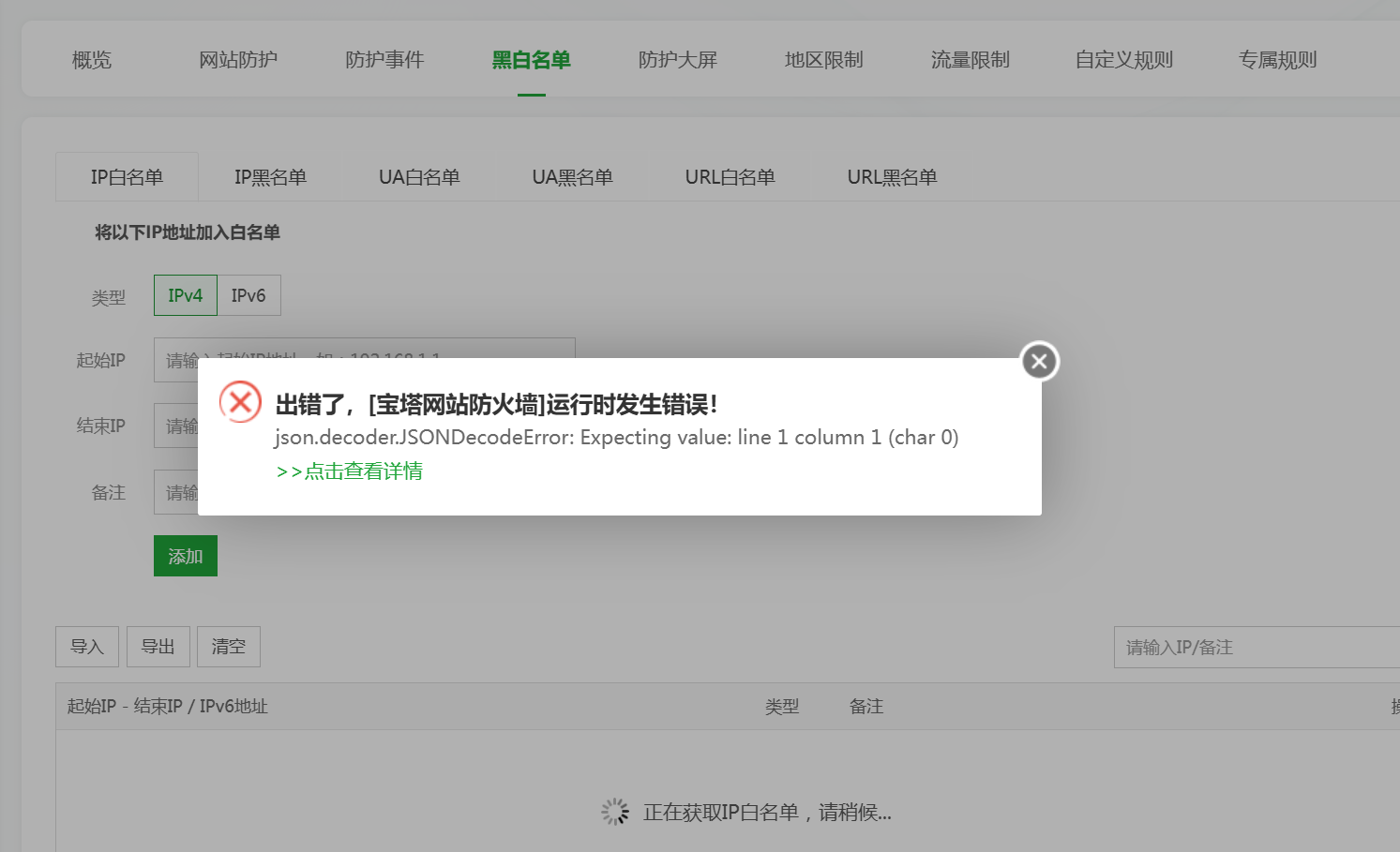The height and width of the screenshot is (852, 1400).
Task: Go to the 防护事件 tab
Action: pos(384,59)
